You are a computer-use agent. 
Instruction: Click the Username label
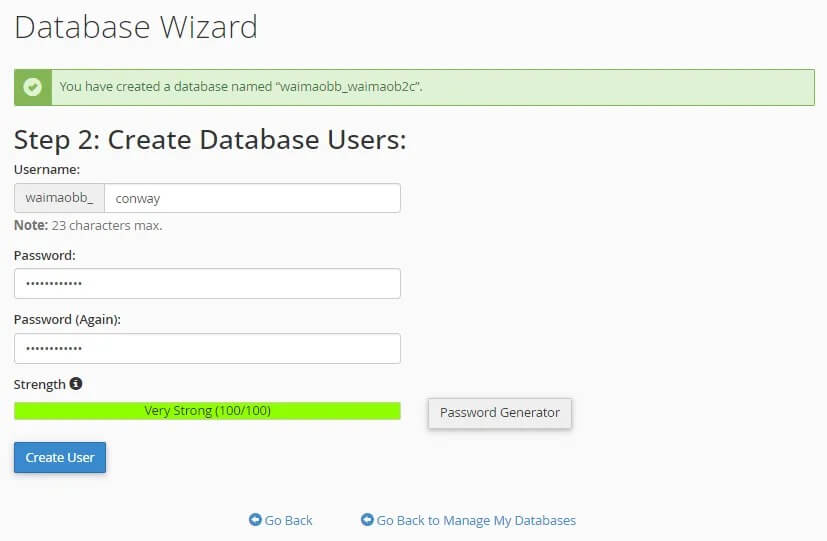point(47,170)
